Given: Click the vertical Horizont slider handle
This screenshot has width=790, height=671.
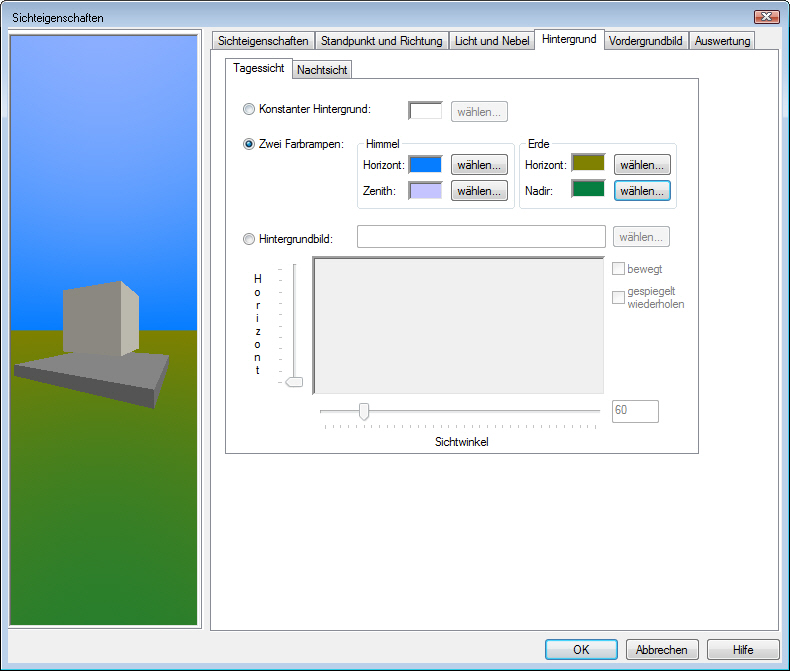Looking at the screenshot, I should pyautogui.click(x=294, y=382).
